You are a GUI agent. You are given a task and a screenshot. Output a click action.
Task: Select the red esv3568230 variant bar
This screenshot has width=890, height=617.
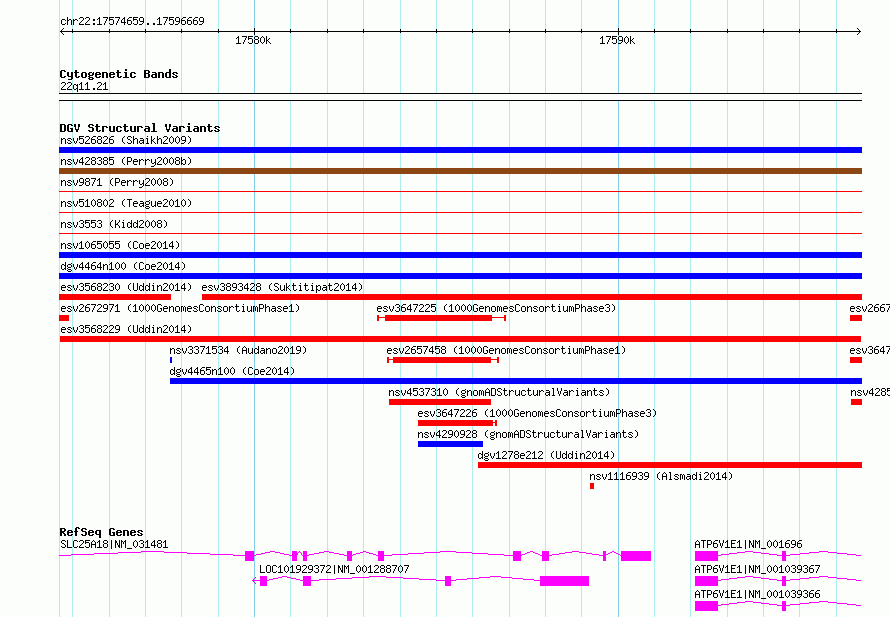click(115, 297)
